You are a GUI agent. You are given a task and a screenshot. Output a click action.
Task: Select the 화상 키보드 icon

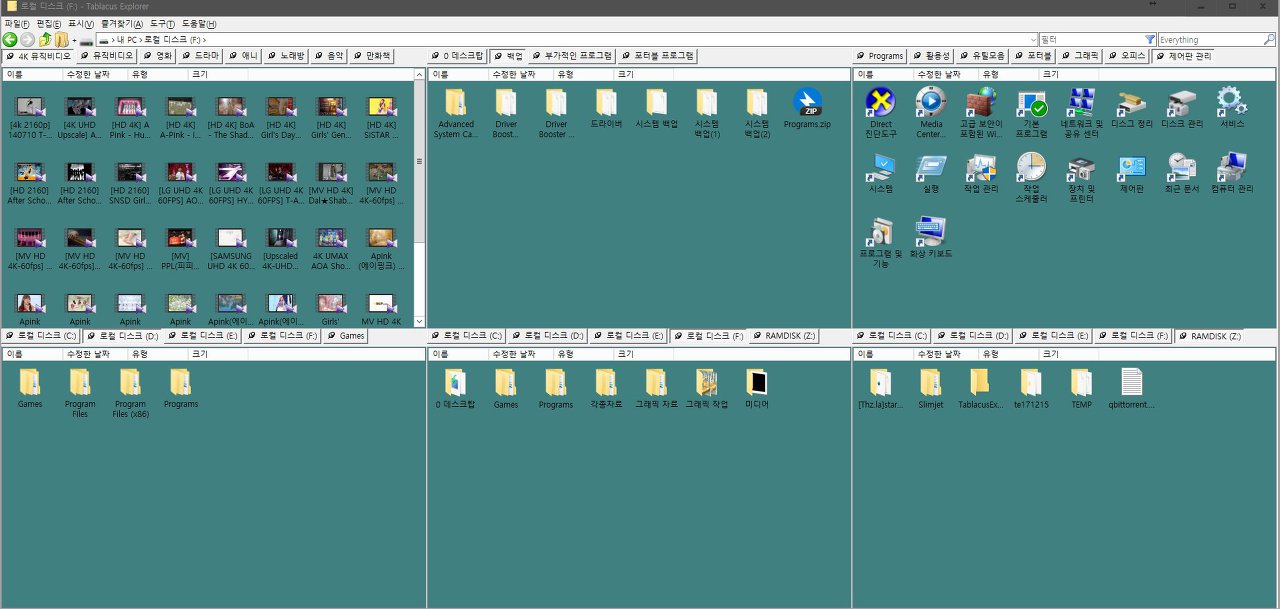point(931,232)
